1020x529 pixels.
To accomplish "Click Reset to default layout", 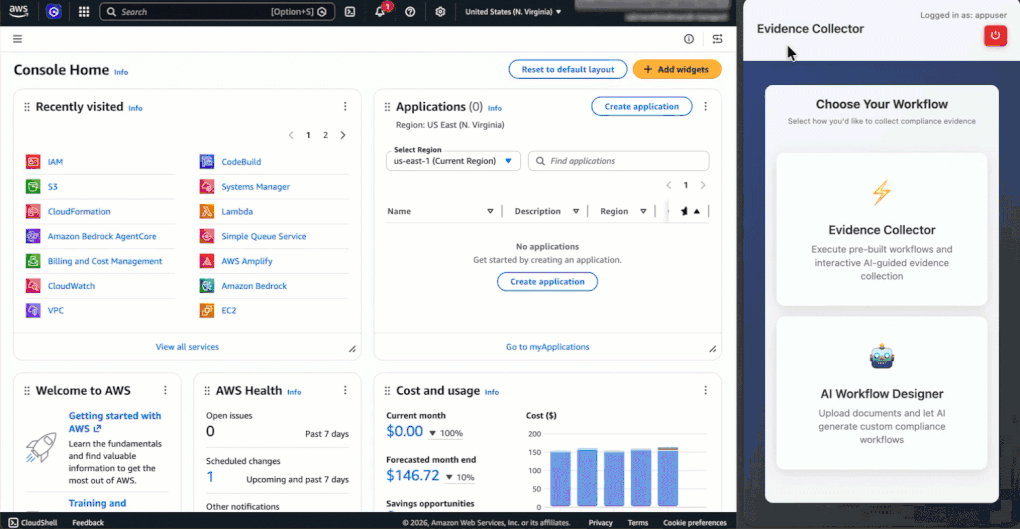I will coord(567,69).
